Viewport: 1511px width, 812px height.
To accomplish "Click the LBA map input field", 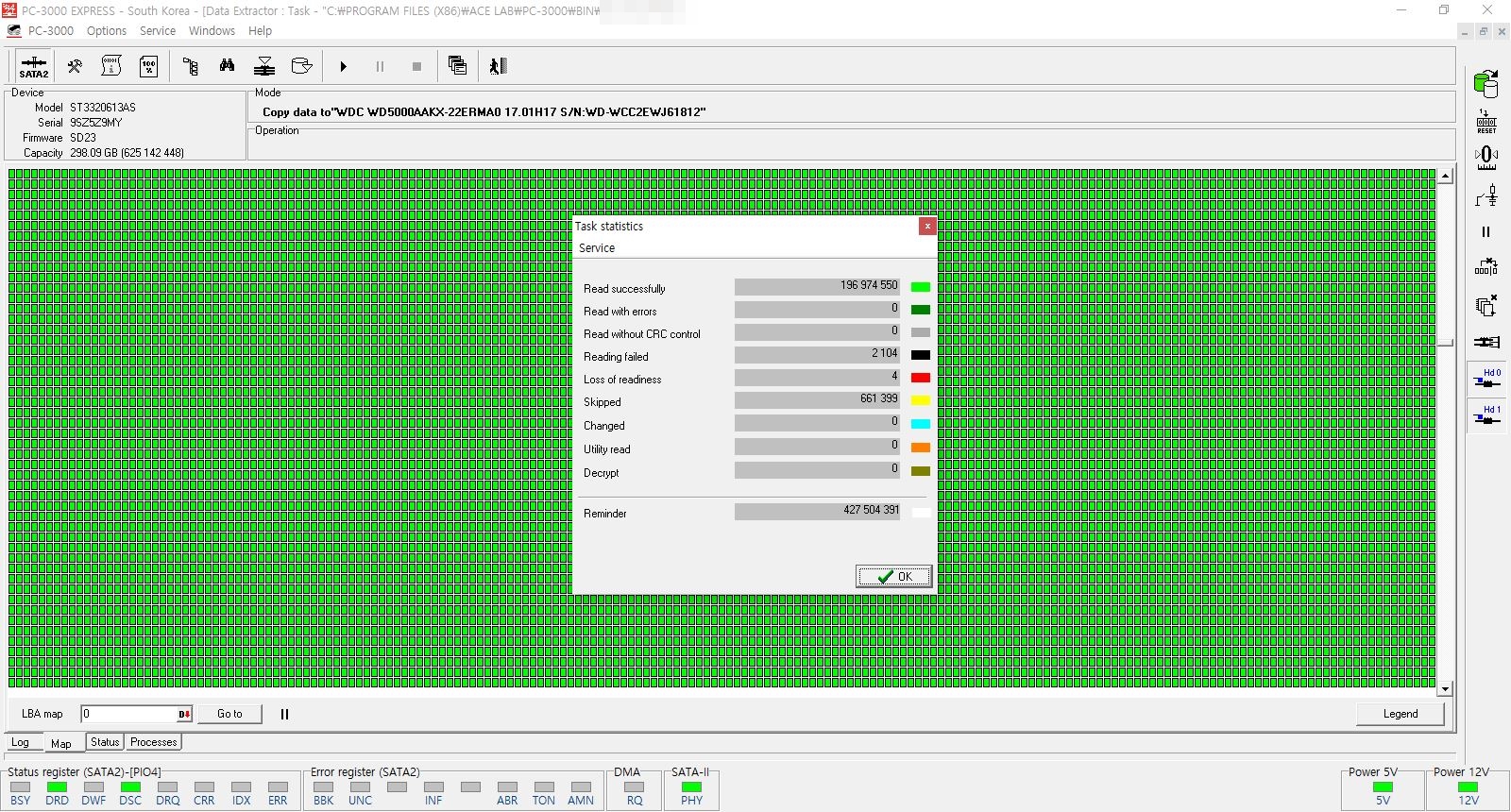I will pos(129,714).
